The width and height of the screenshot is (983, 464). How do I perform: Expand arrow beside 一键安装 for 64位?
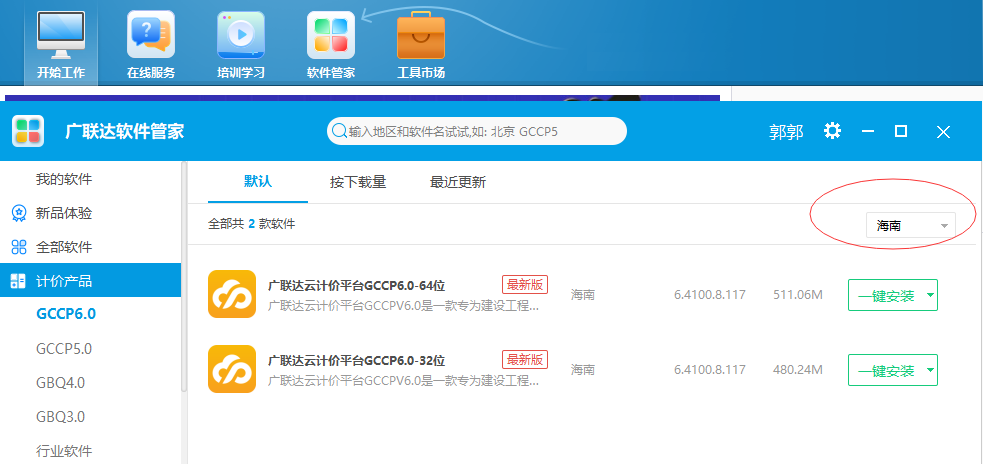(x=930, y=295)
